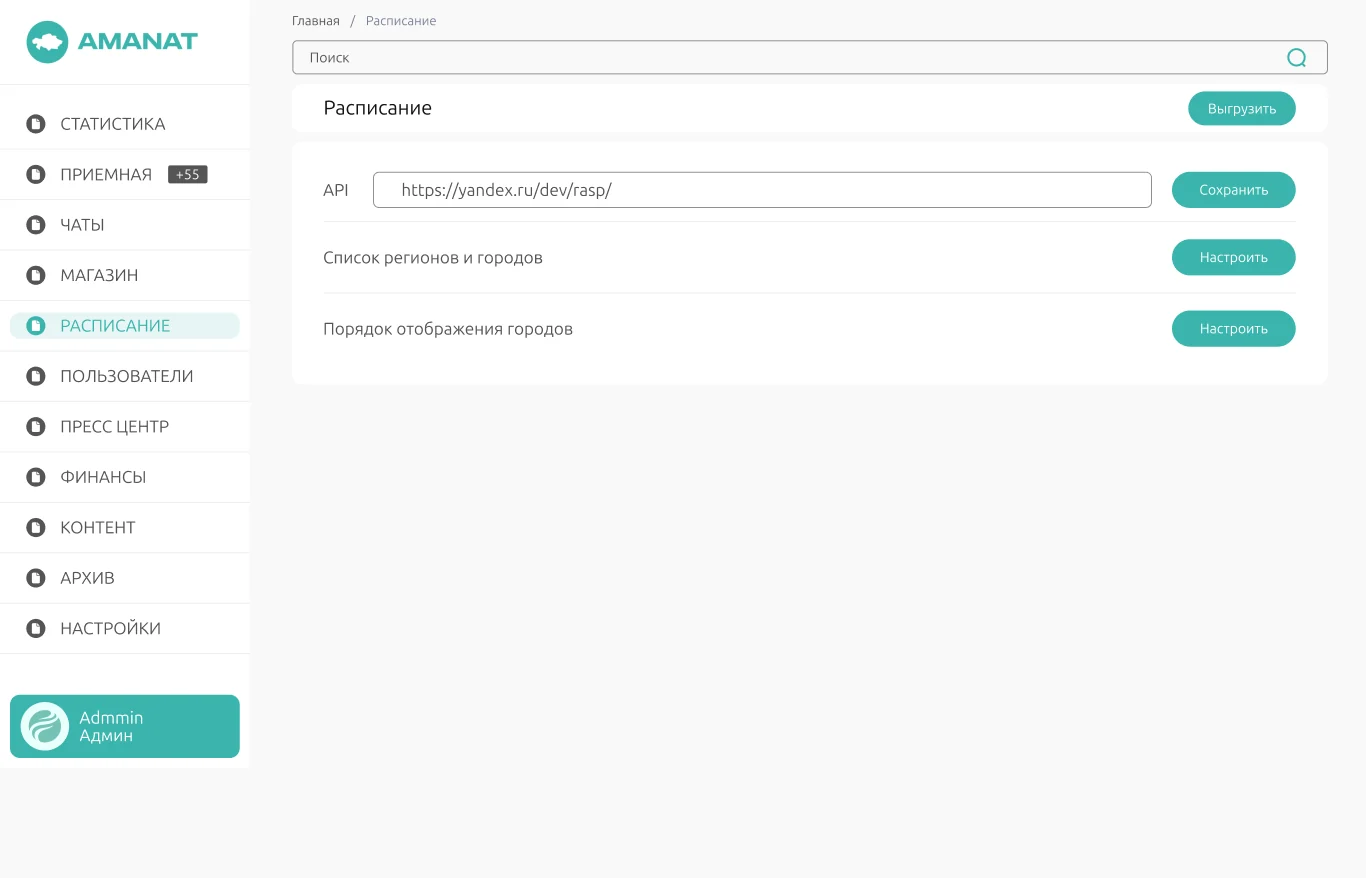Click Настроить for Порядок отображения городов

1233,328
